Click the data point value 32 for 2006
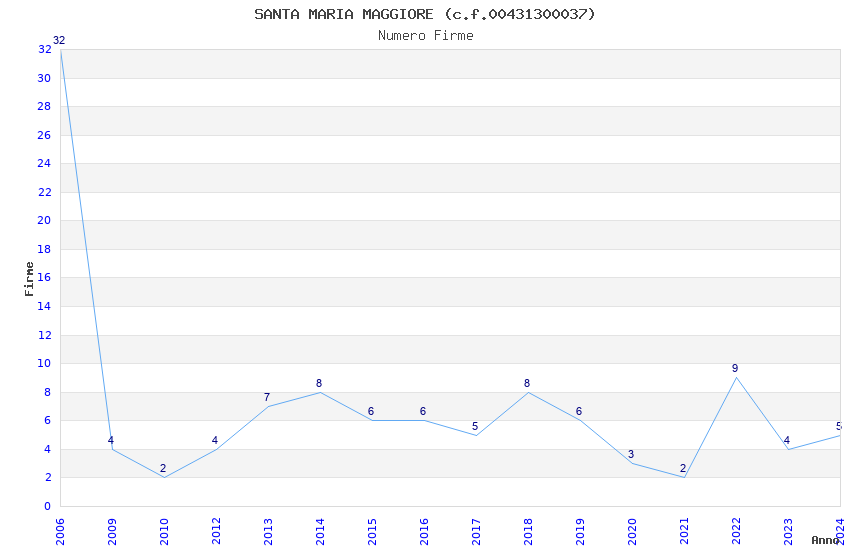The height and width of the screenshot is (550, 850). point(59,41)
